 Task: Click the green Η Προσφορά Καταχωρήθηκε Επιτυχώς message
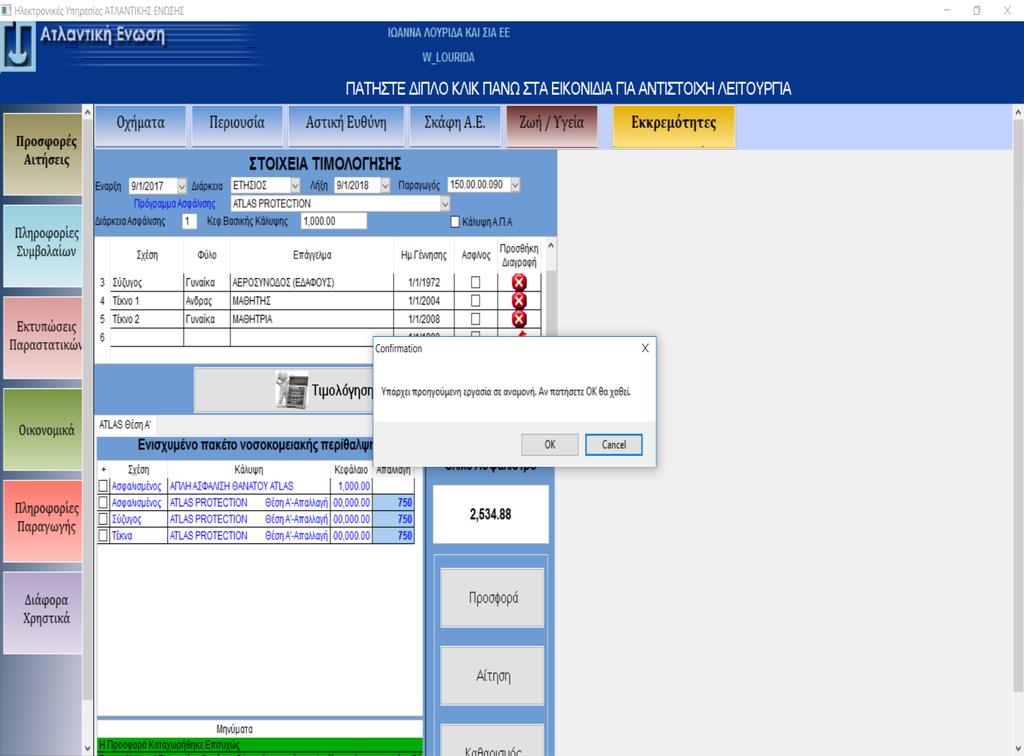pyautogui.click(x=260, y=745)
